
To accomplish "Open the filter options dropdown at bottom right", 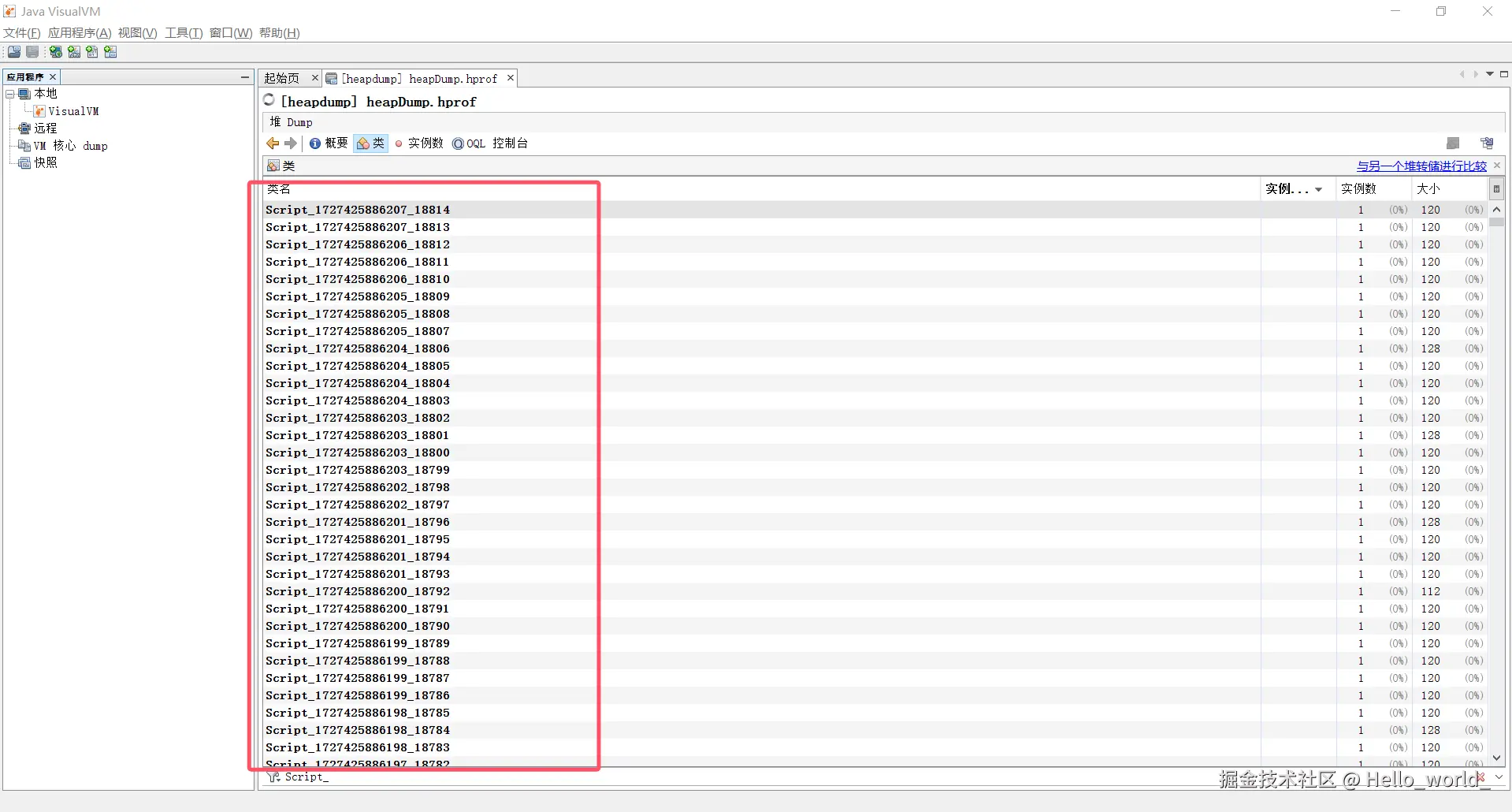I will click(x=1499, y=777).
